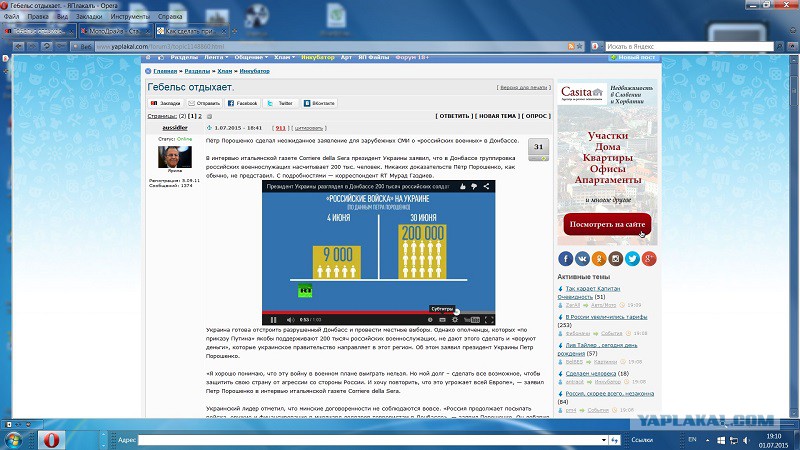800x450 pixels.
Task: Click the ОПРОС link
Action: click(x=536, y=116)
